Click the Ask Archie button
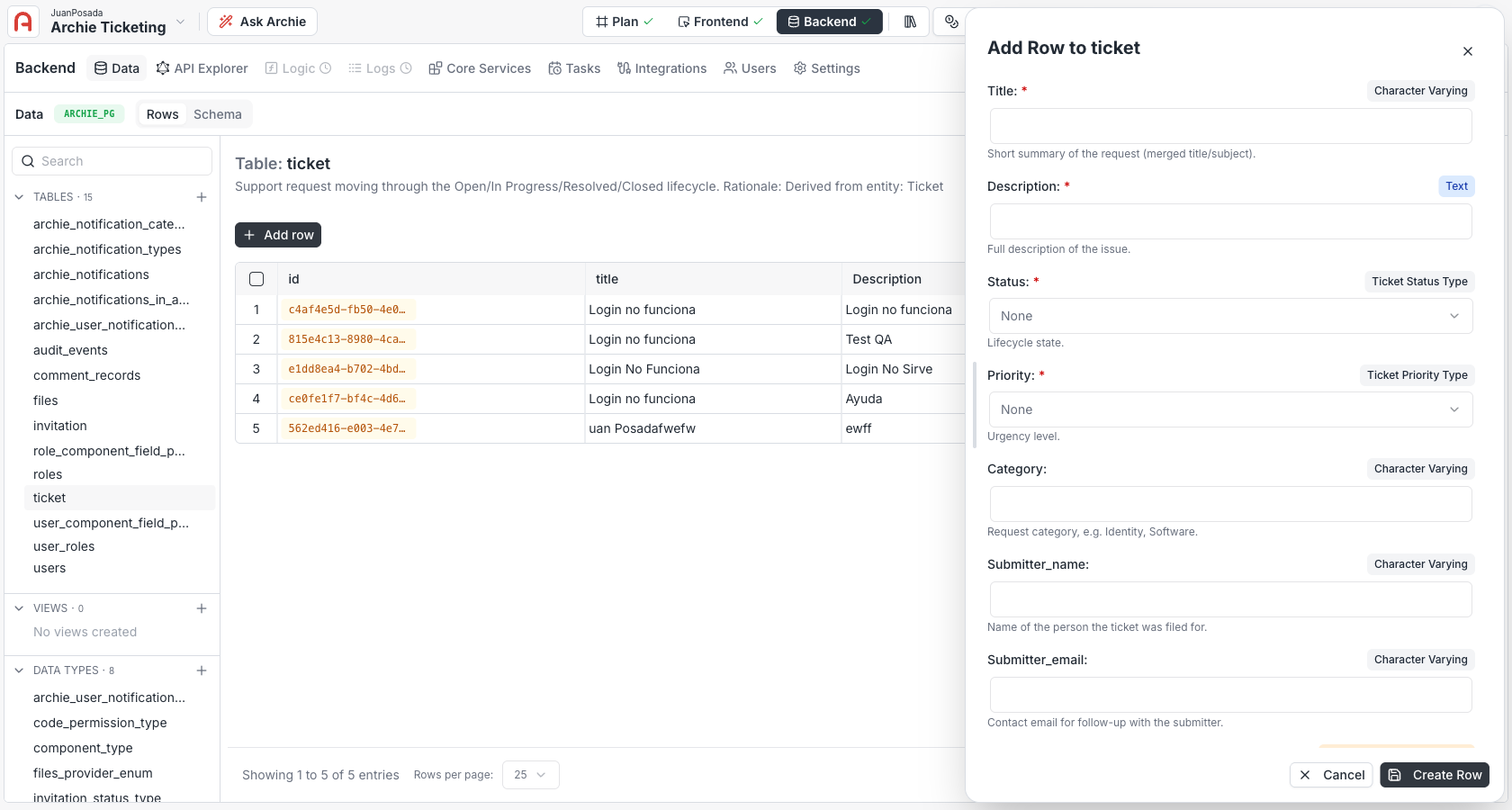Screen dimensions: 1512x810 point(262,22)
